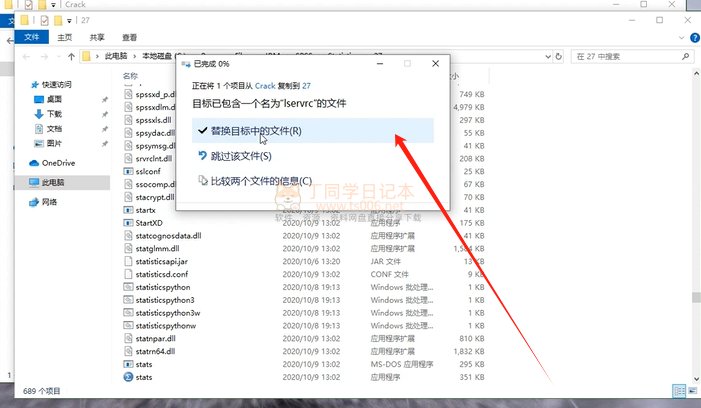Image resolution: width=701 pixels, height=408 pixels.
Task: Switch to details view layout icon
Action: click(x=679, y=391)
